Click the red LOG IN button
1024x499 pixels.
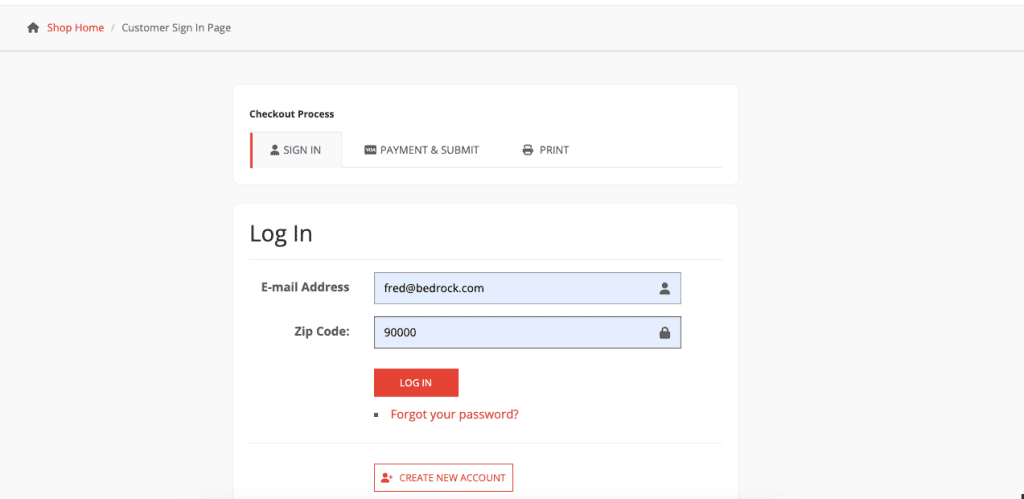(x=416, y=383)
